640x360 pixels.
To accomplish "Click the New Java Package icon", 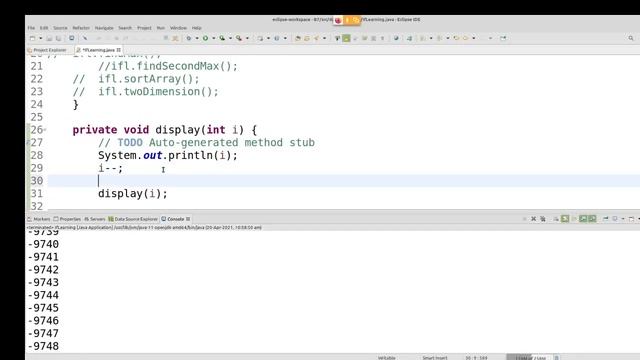I will pos(260,38).
